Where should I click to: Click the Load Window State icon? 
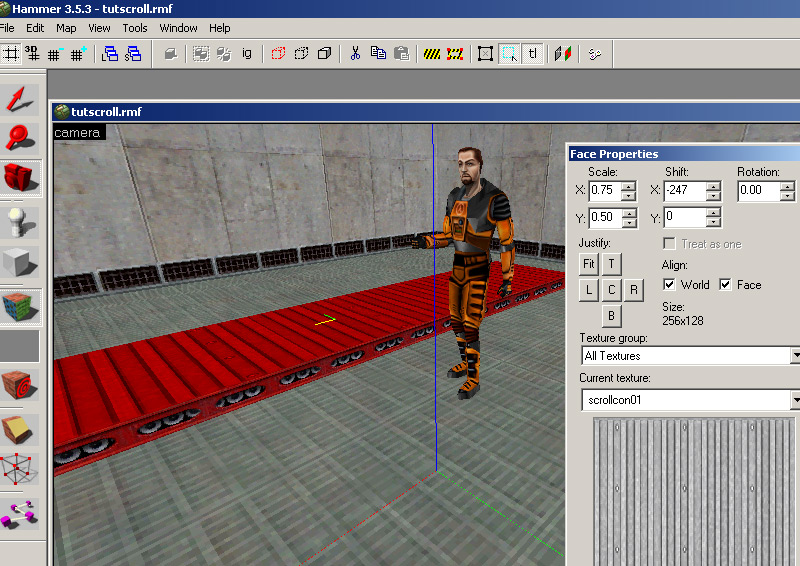110,54
